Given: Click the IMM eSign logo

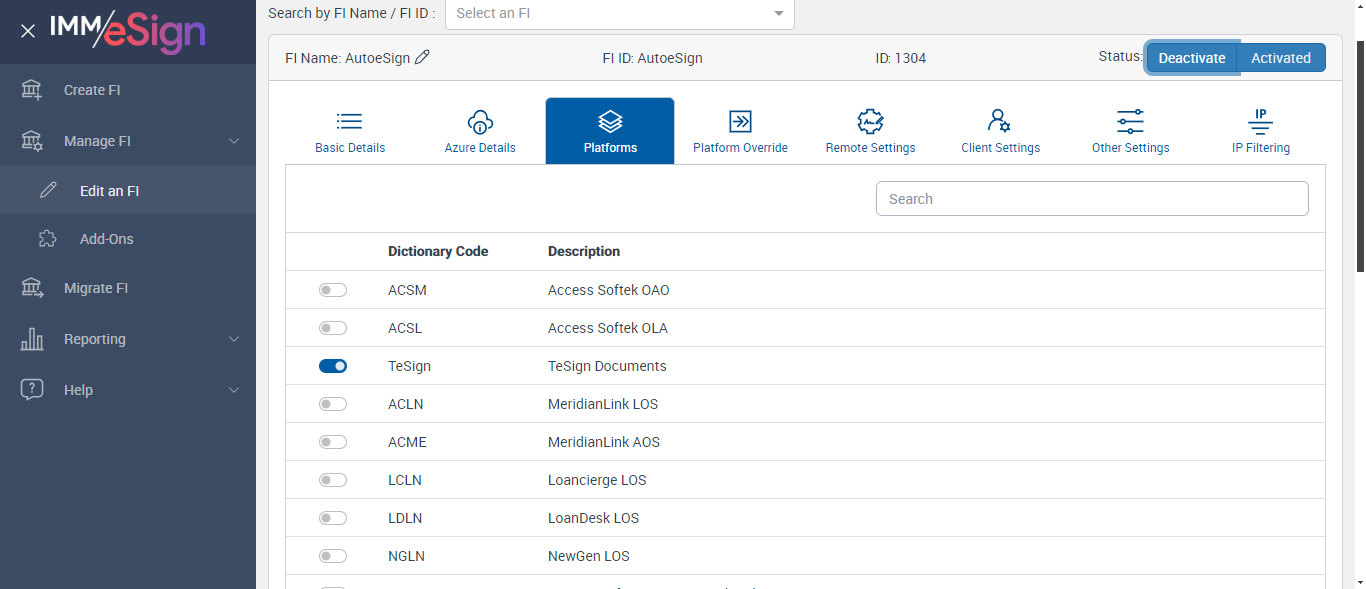Looking at the screenshot, I should point(128,31).
